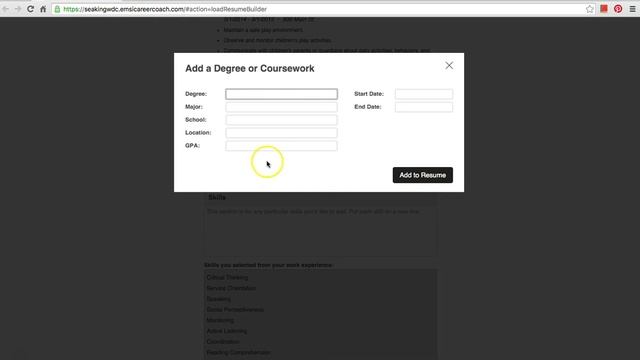Click the Active Listening skill text
The height and width of the screenshot is (360, 640).
(227, 331)
